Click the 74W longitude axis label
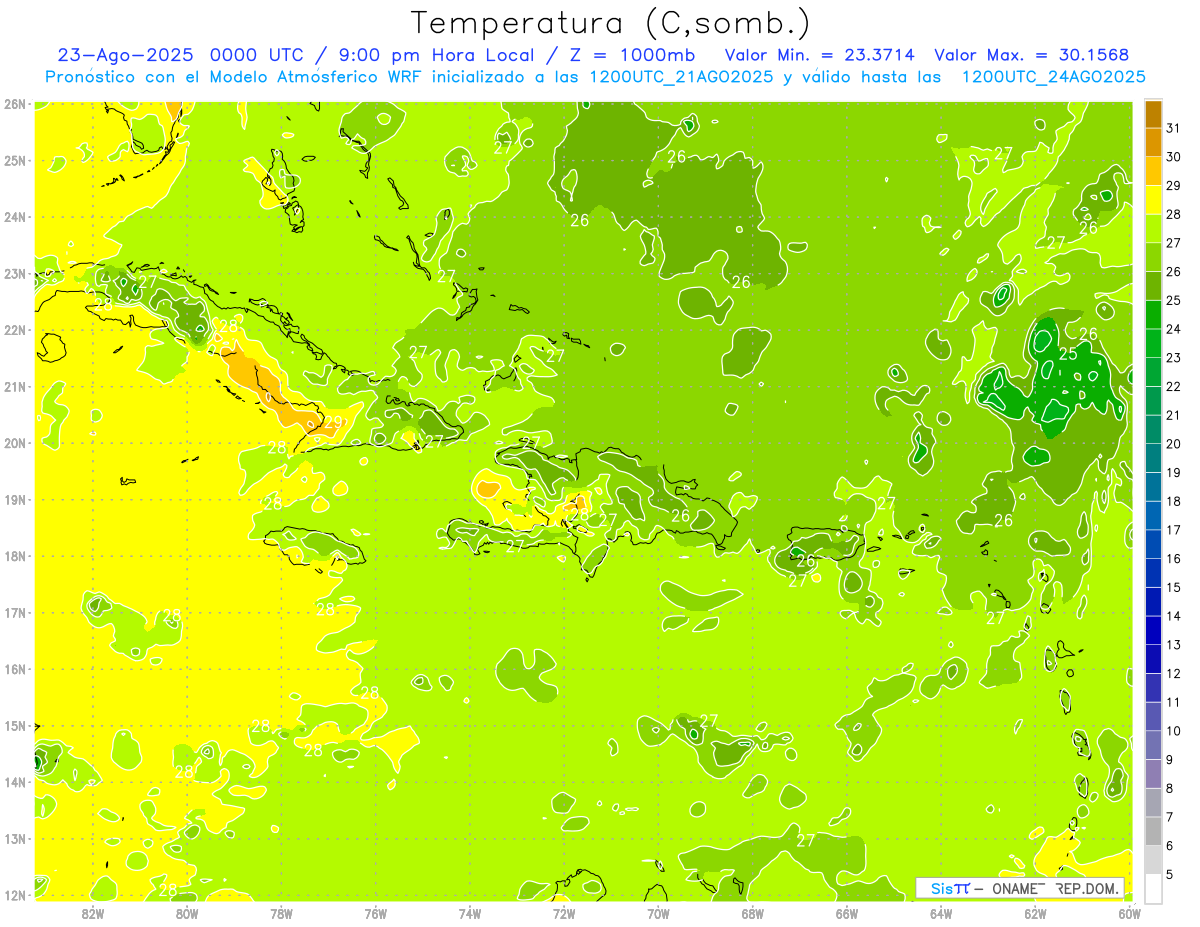This screenshot has height=927, width=1200. [x=470, y=913]
